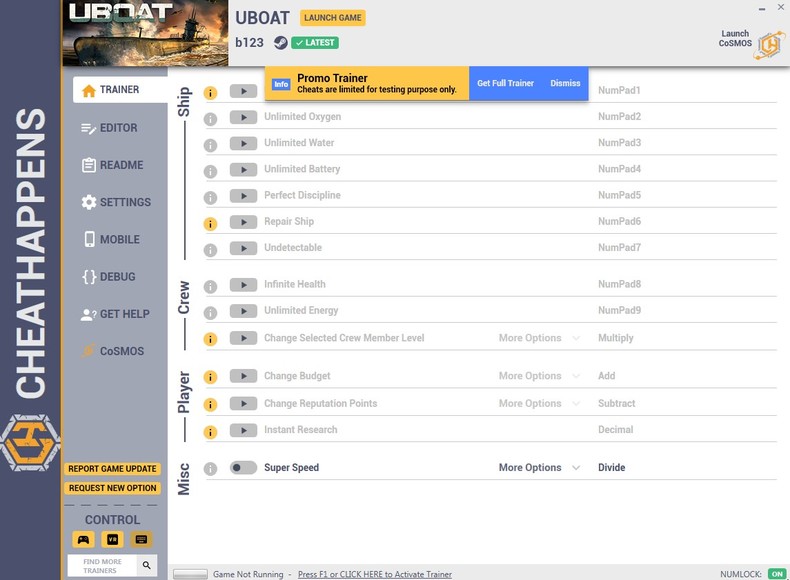Activate the Instant Research play button
The height and width of the screenshot is (580, 790).
[243, 430]
